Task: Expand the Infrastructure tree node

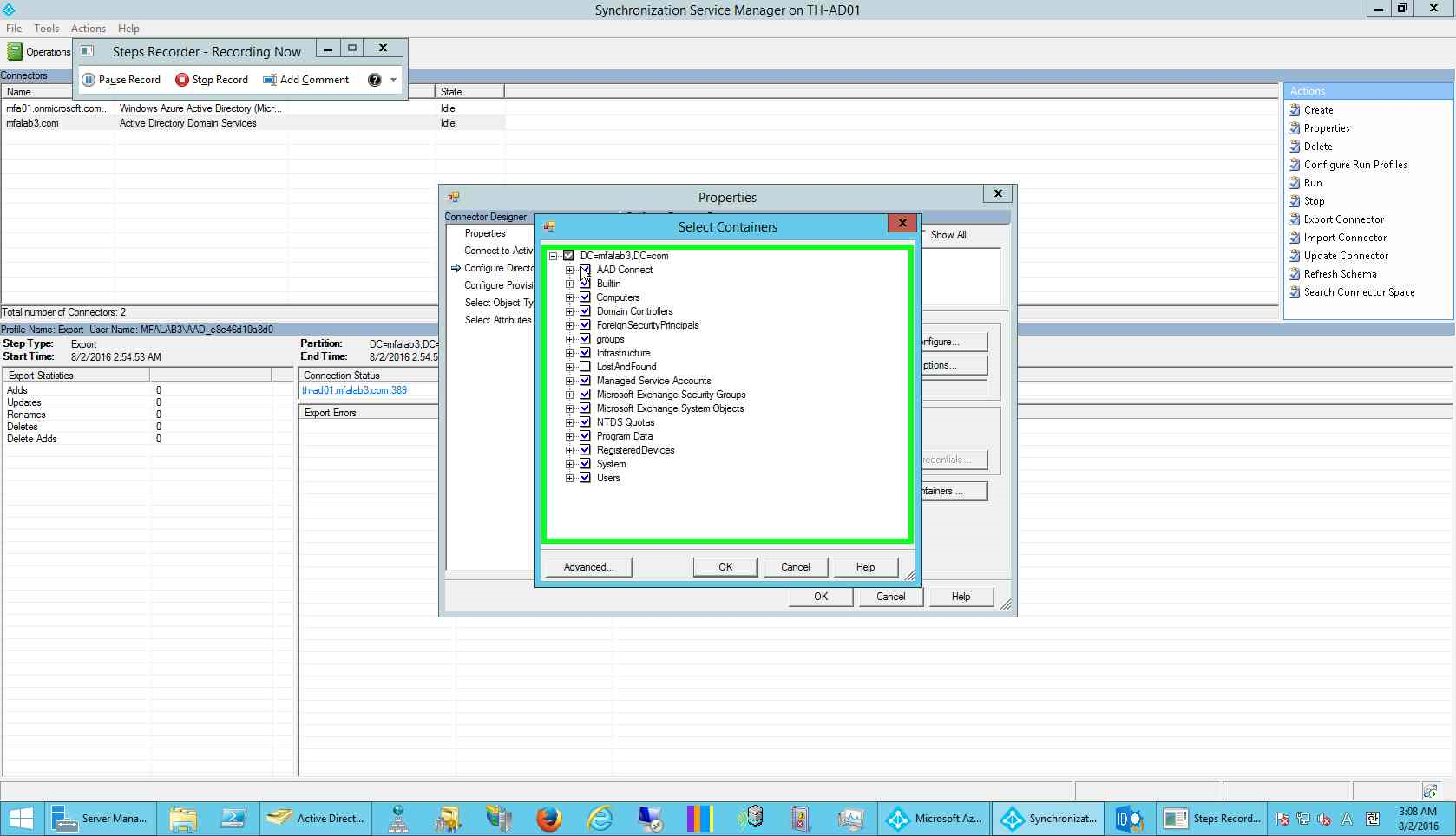Action: point(569,353)
